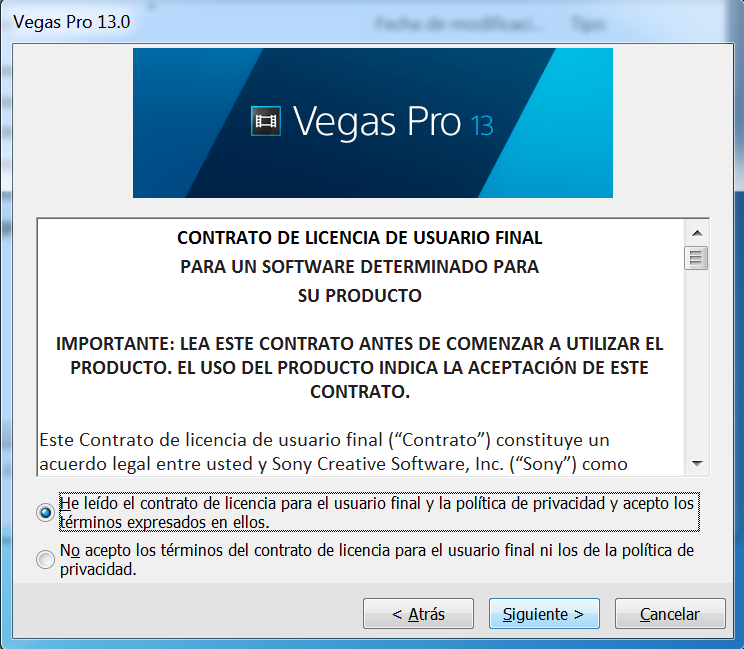Click the '13' number in the banner
Image resolution: width=744 pixels, height=649 pixels.
coord(482,126)
